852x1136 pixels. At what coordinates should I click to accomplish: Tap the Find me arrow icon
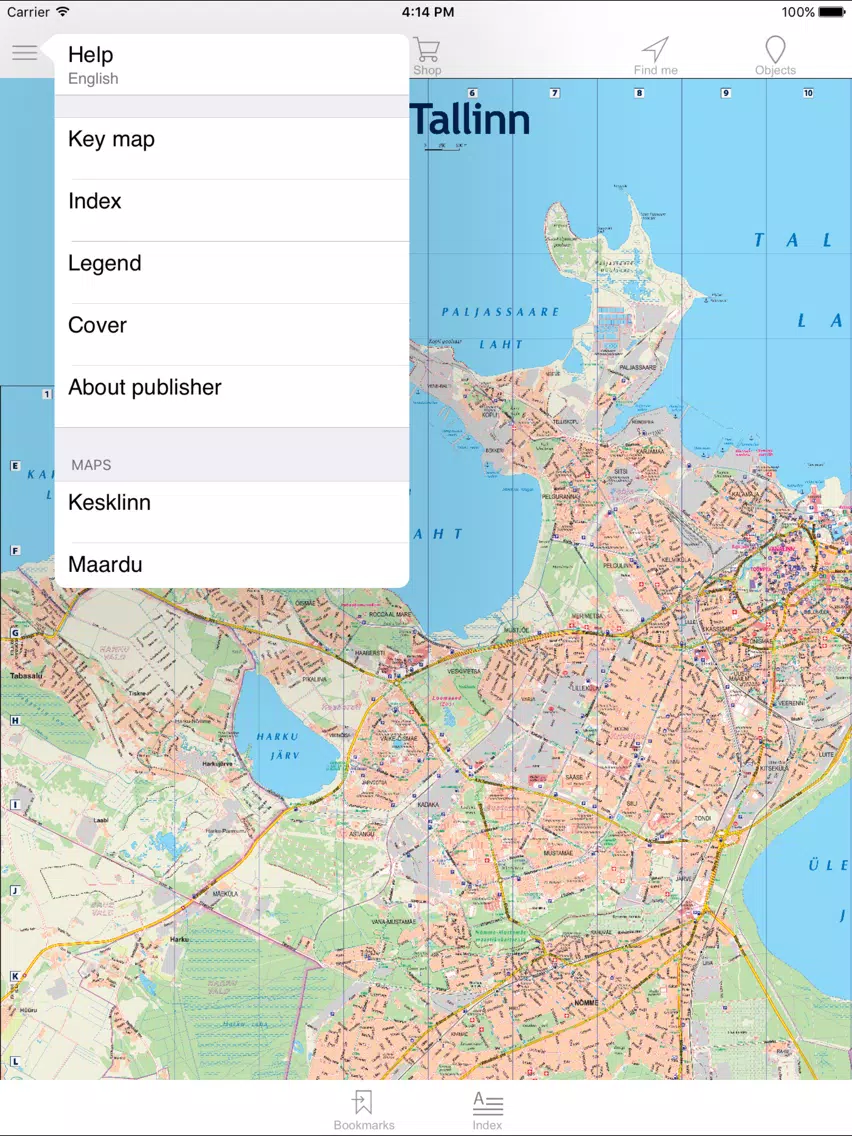(655, 56)
